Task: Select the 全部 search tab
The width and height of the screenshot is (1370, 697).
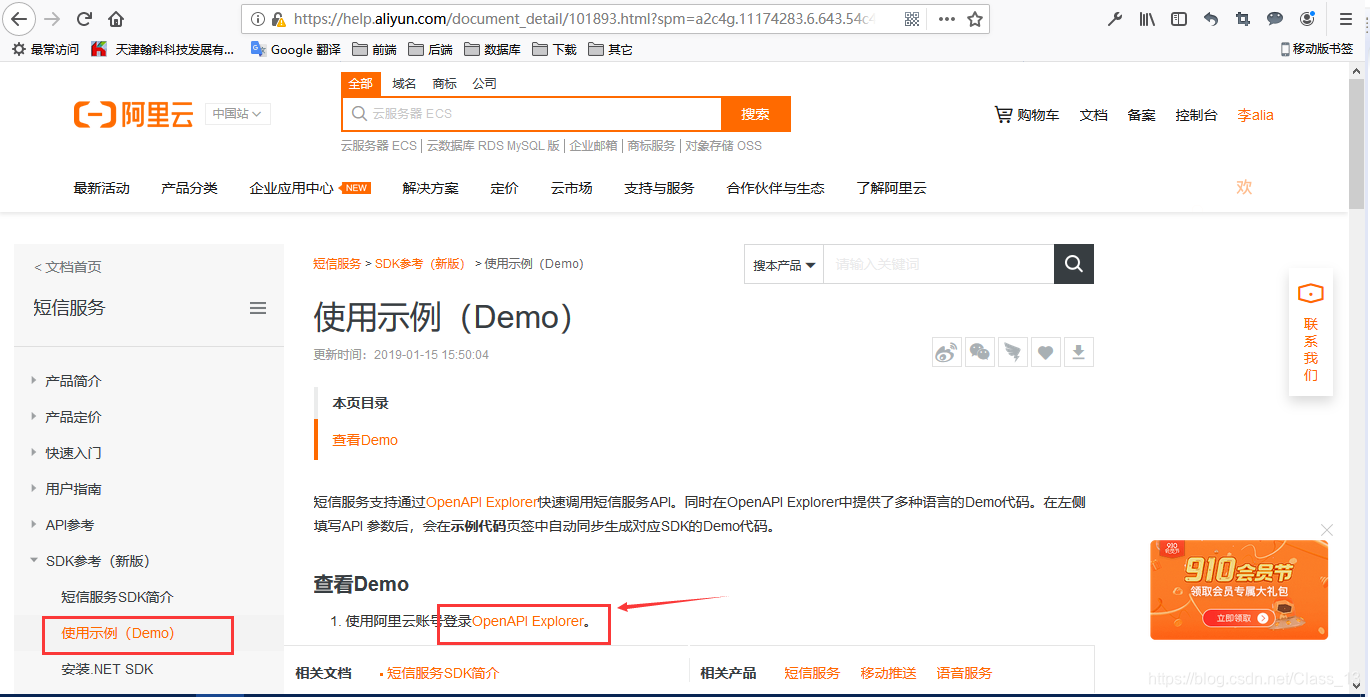Action: [360, 83]
